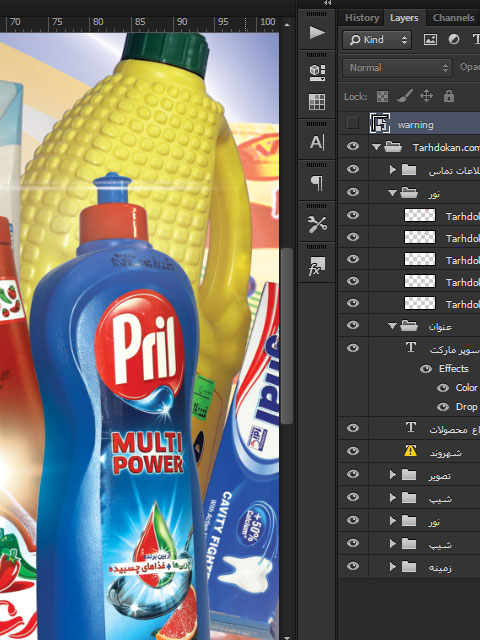Click the scroll down arrow of canvas
This screenshot has width=480, height=640.
(x=287, y=637)
